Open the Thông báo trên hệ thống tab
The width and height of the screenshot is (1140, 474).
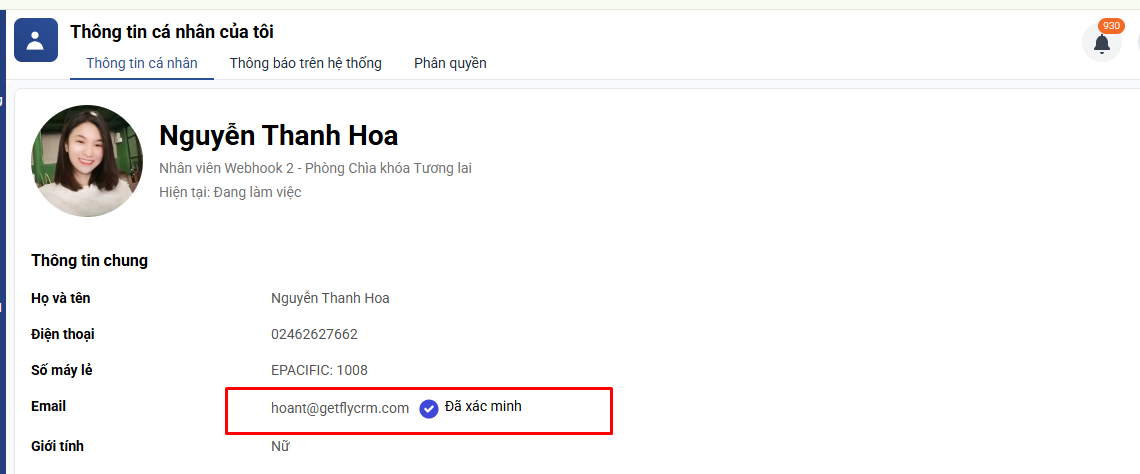click(305, 63)
